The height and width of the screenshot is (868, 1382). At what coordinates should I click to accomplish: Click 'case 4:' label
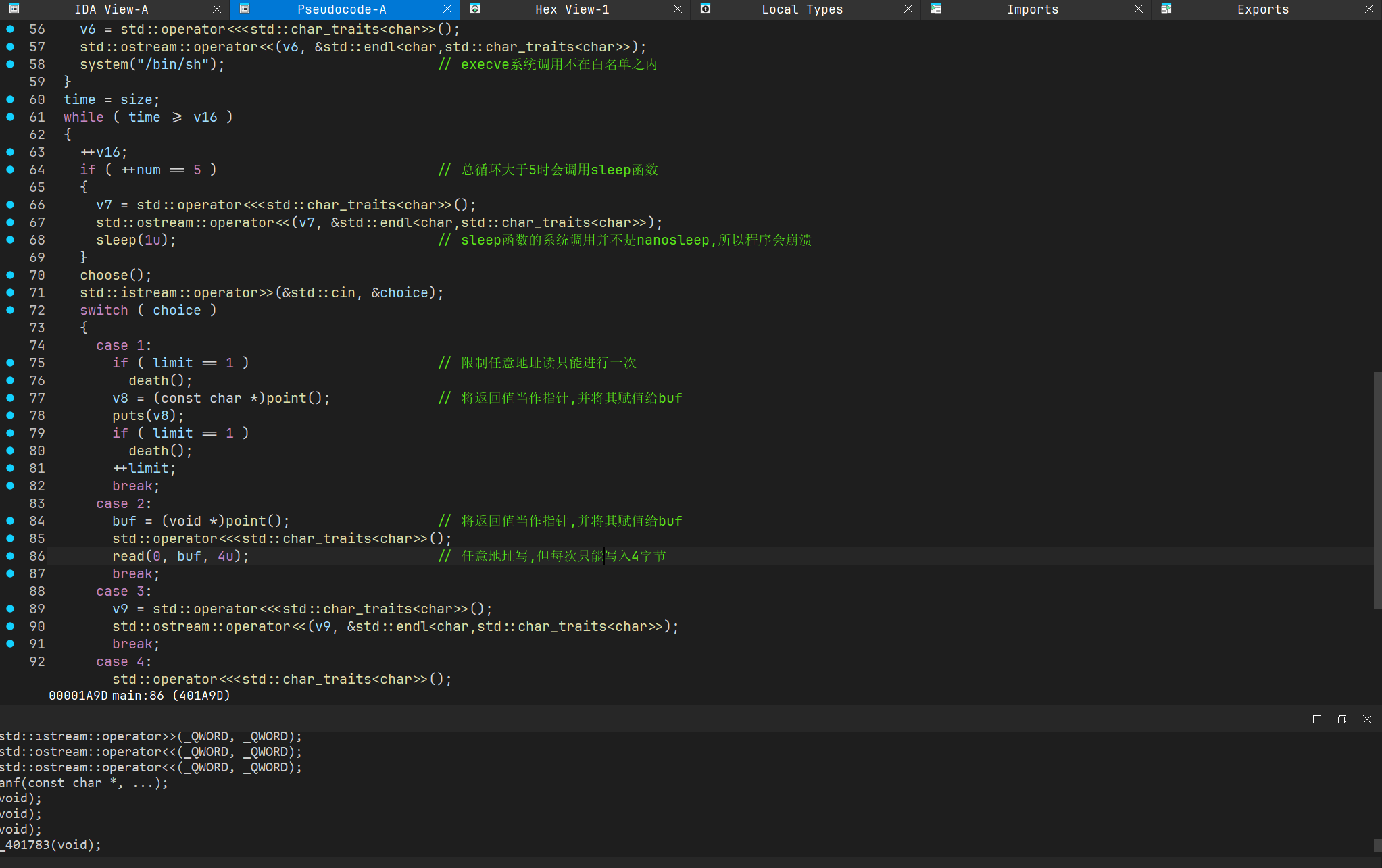click(124, 661)
